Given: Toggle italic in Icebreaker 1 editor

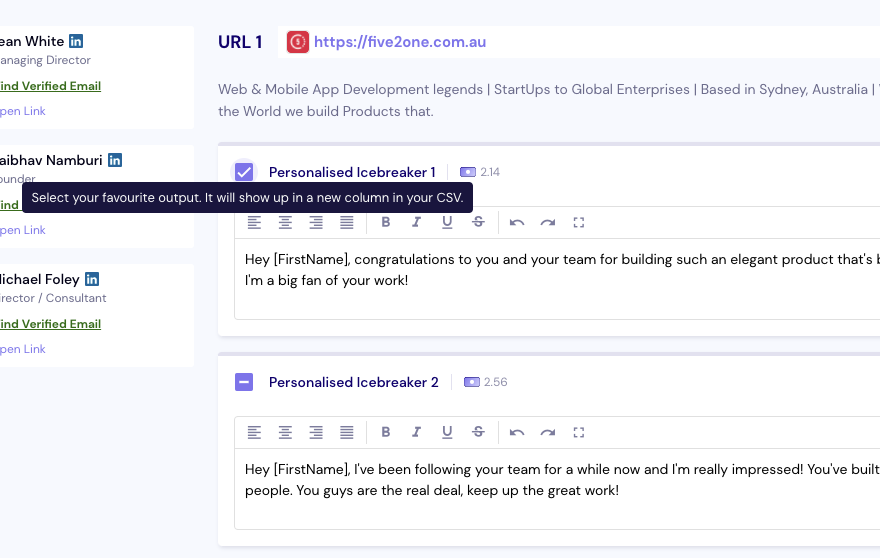Looking at the screenshot, I should pos(416,222).
